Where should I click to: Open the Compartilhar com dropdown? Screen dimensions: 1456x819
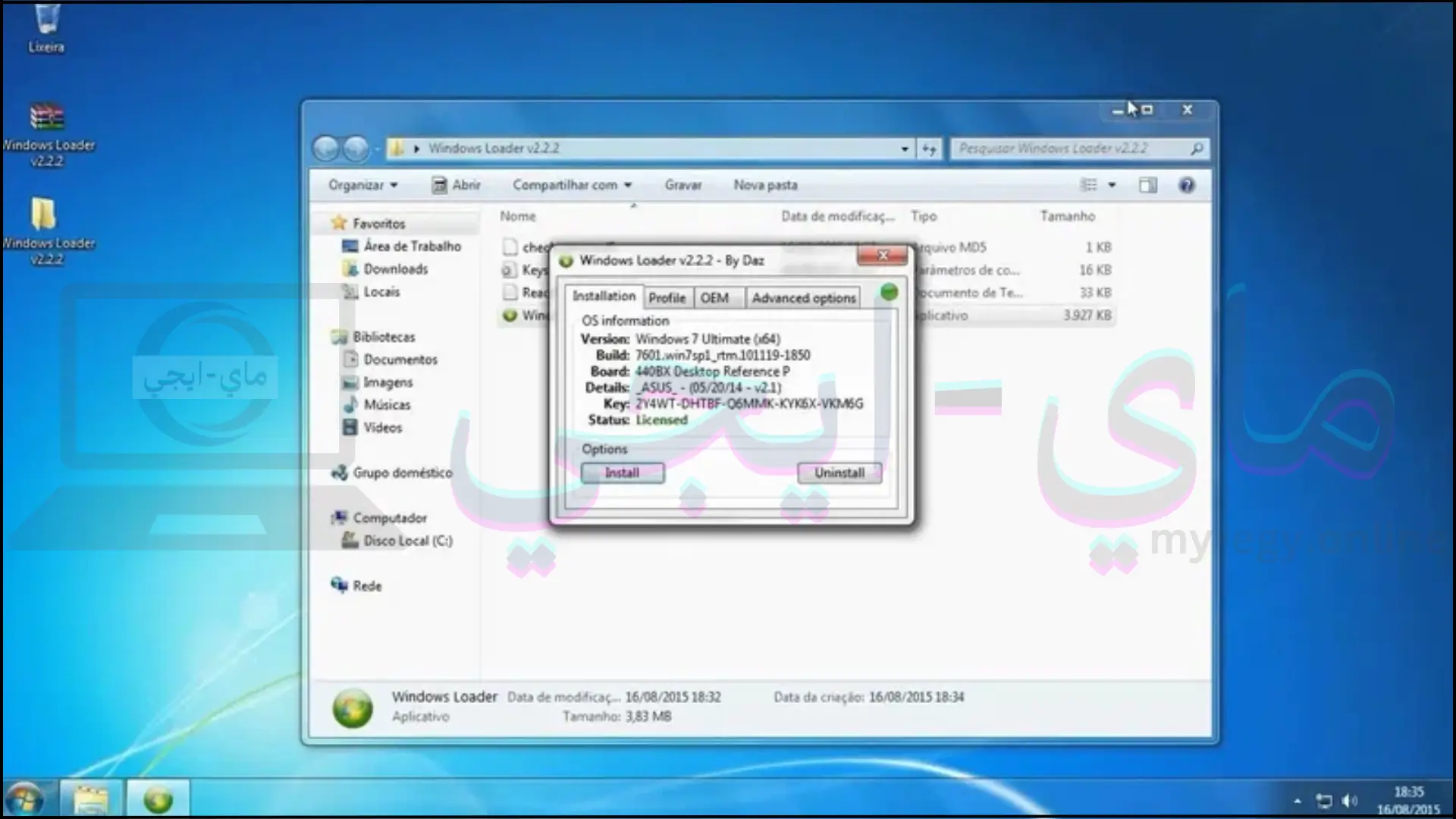pos(572,185)
